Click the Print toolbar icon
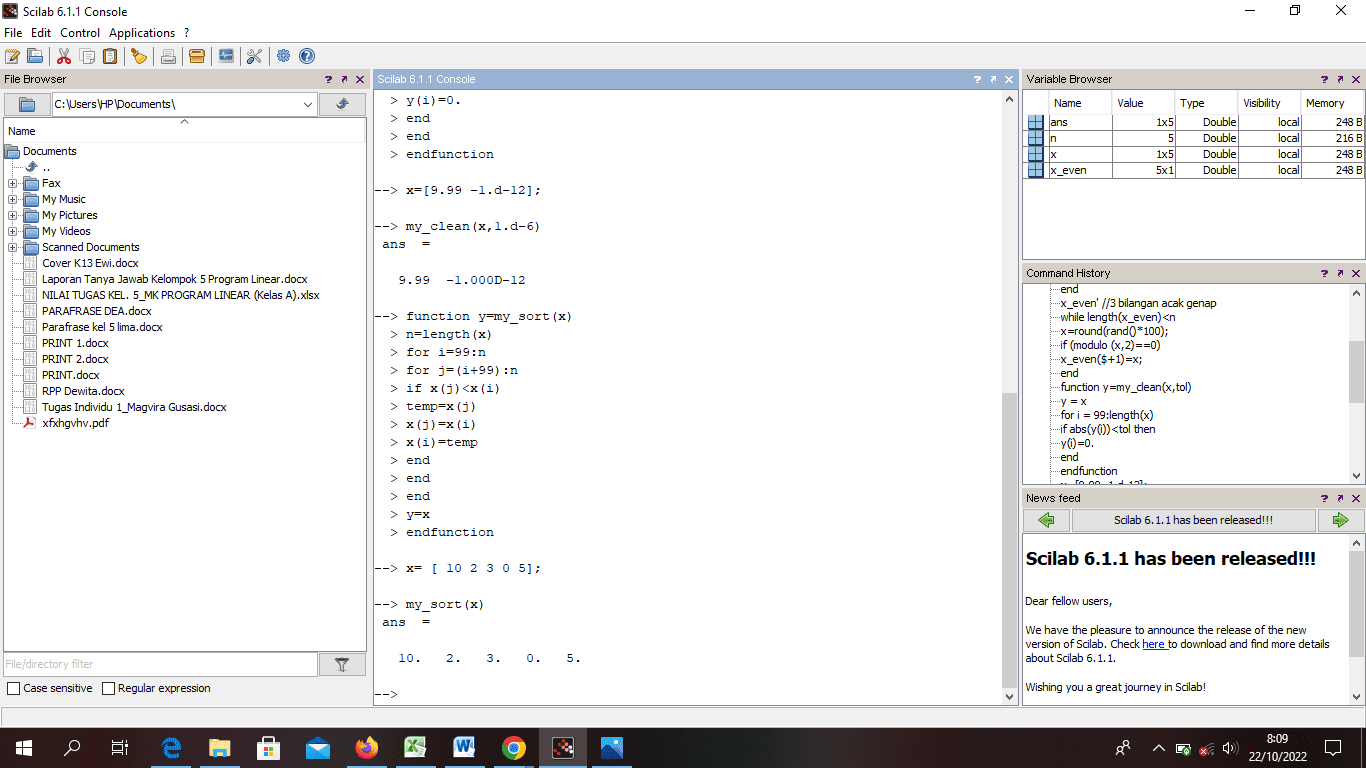 pos(168,56)
